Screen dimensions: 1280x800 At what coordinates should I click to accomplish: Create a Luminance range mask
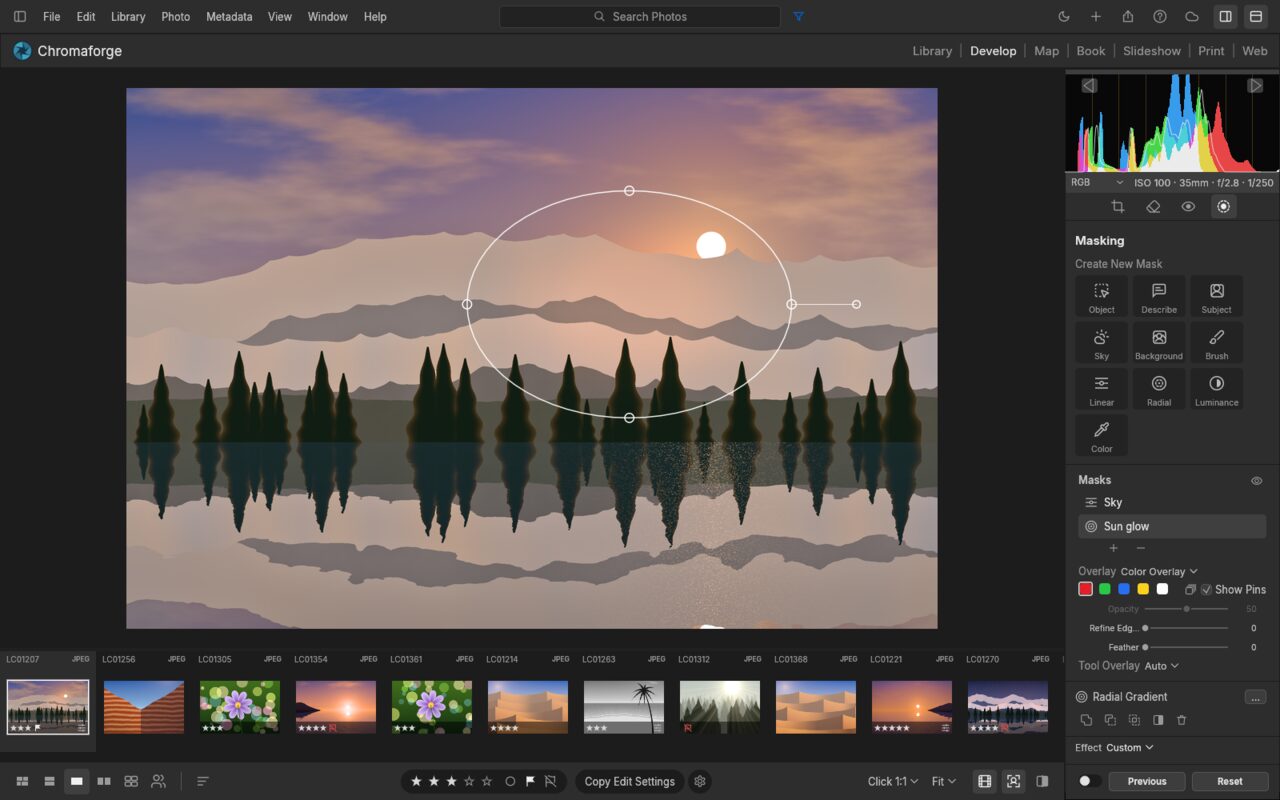click(x=1217, y=390)
